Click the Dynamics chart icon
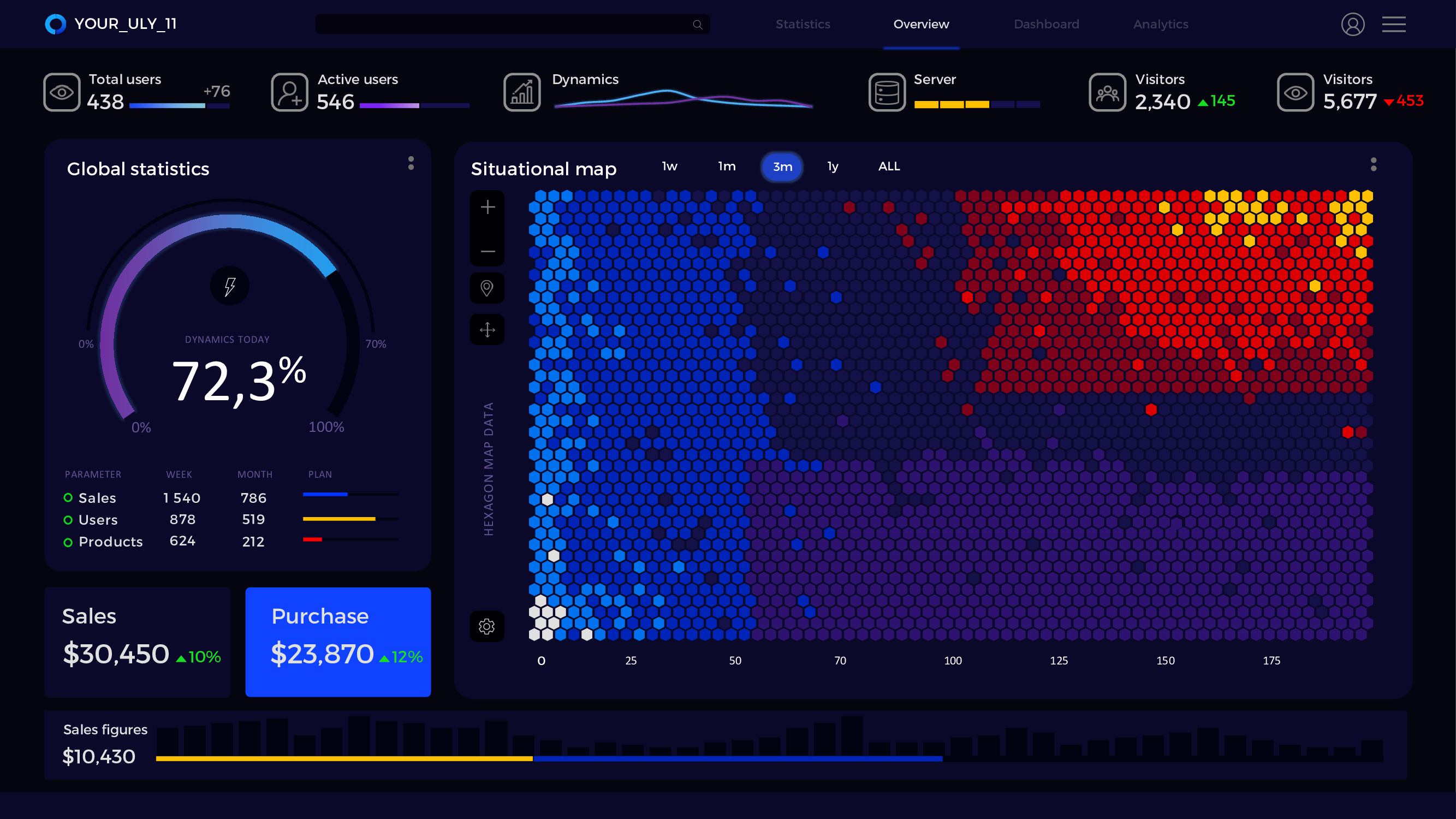The width and height of the screenshot is (1456, 819). pos(522,92)
